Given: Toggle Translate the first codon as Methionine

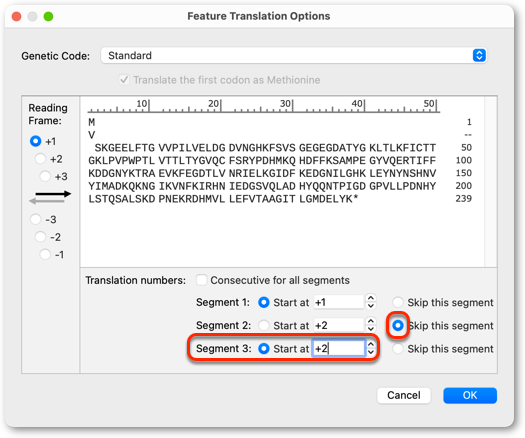Looking at the screenshot, I should [x=124, y=80].
